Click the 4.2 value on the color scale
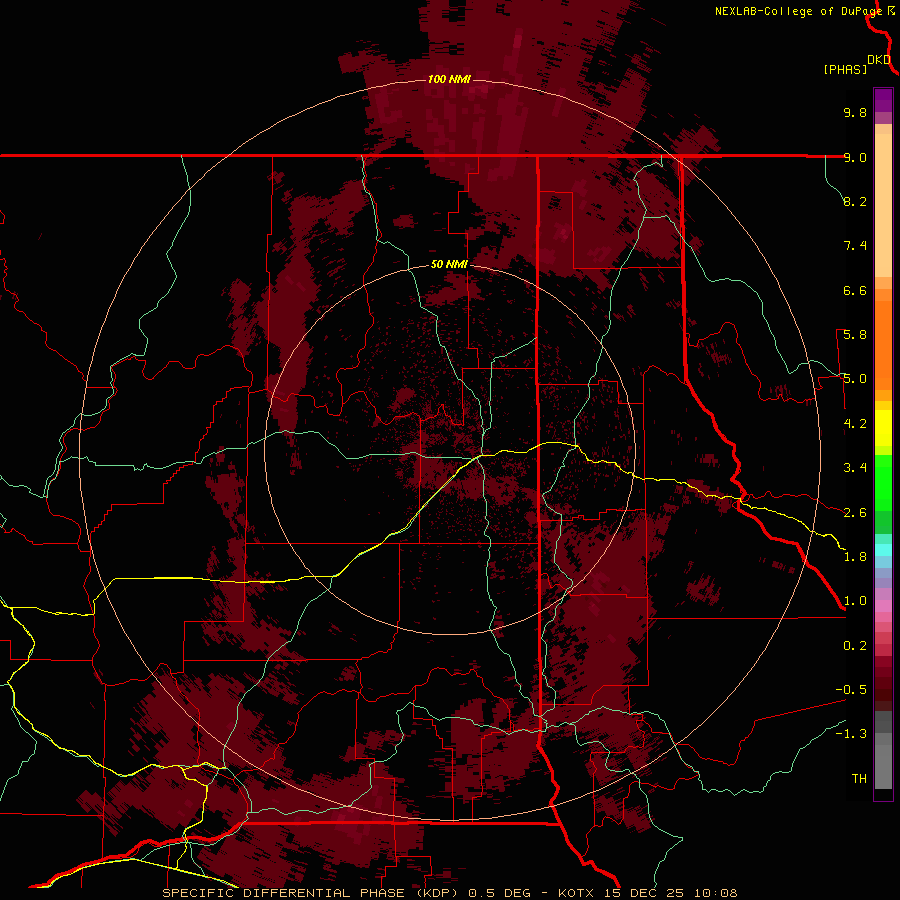Image resolution: width=900 pixels, height=900 pixels. [855, 424]
